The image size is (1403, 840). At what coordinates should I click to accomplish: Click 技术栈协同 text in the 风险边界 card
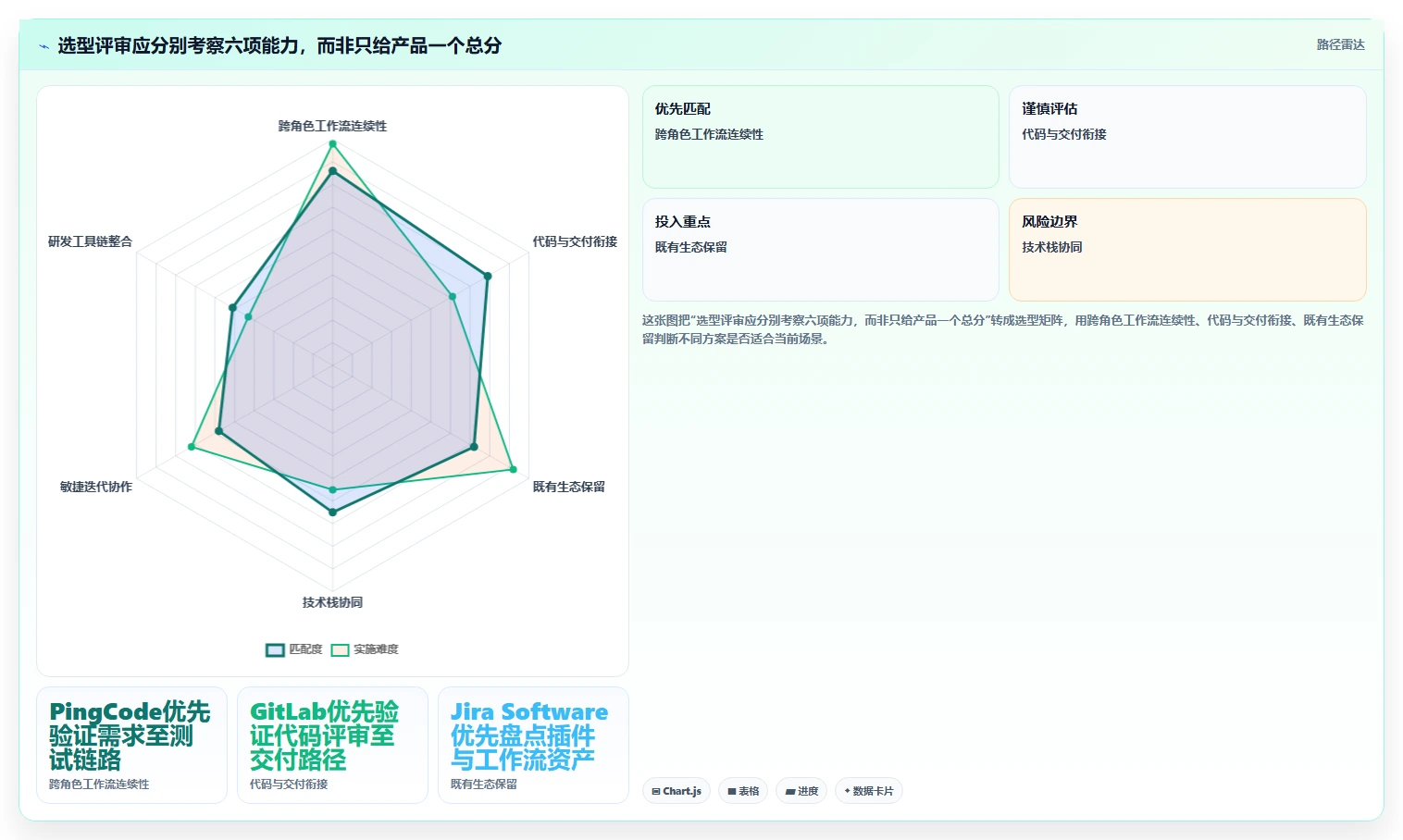pos(1052,247)
